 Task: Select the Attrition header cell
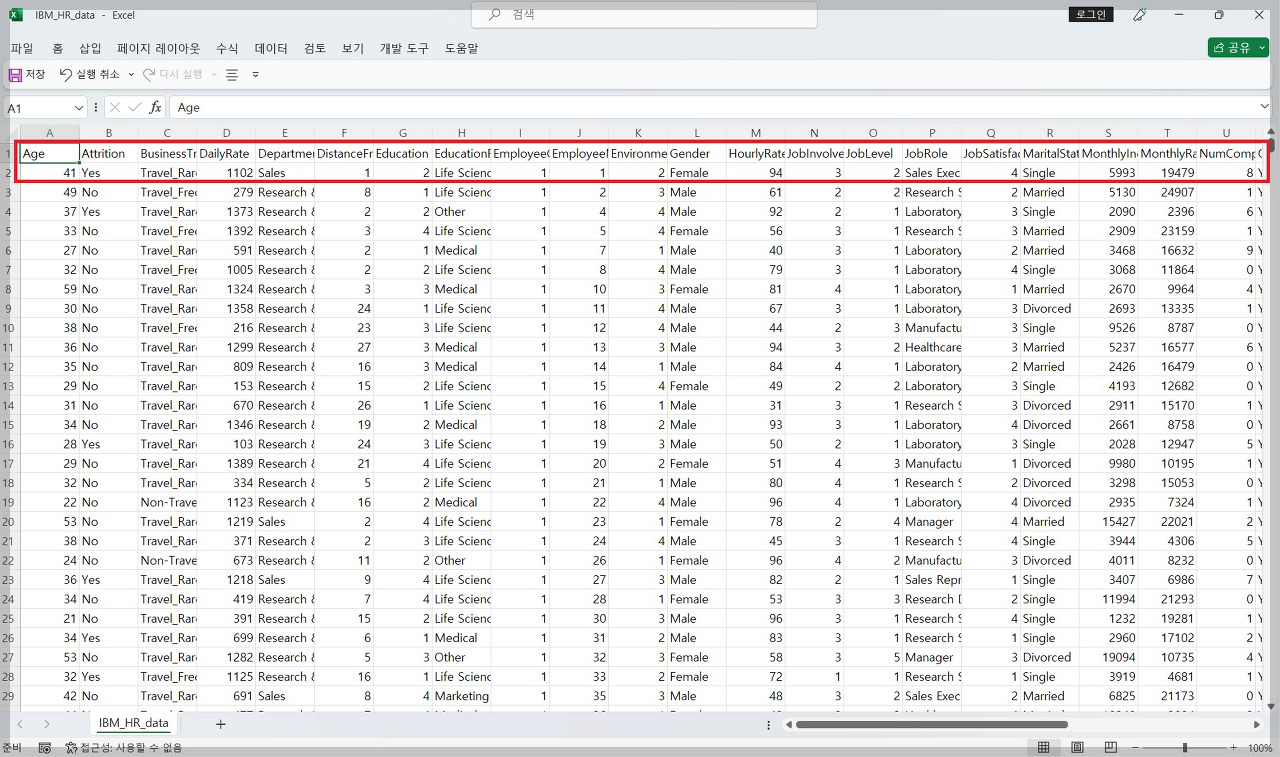tap(108, 153)
